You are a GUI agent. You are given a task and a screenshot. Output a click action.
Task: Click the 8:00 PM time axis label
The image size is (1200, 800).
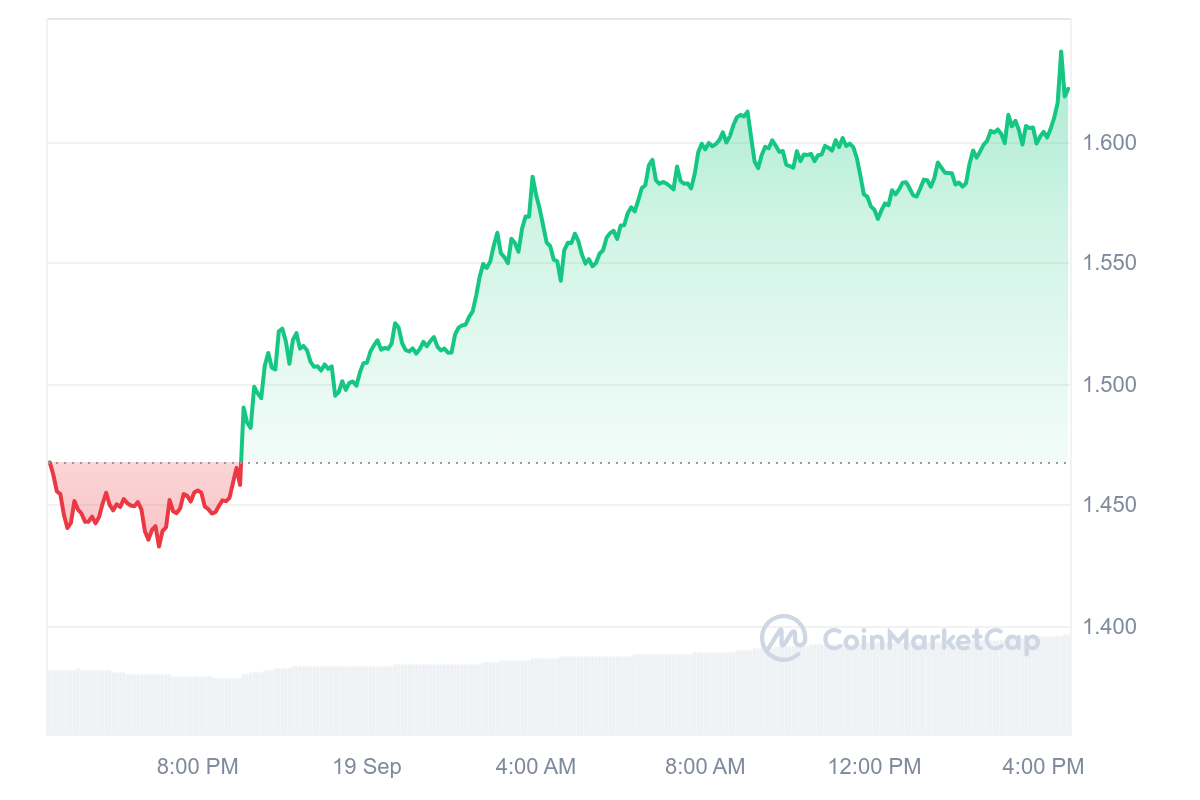[x=197, y=767]
